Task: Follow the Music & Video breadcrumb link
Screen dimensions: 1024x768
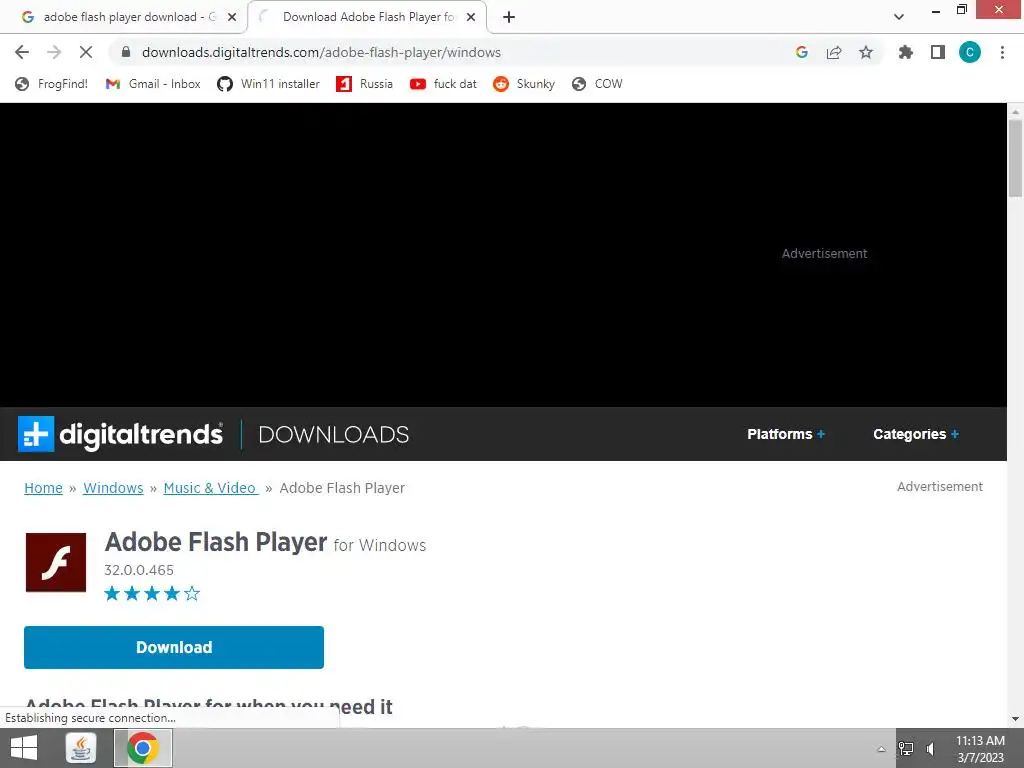Action: 210,488
